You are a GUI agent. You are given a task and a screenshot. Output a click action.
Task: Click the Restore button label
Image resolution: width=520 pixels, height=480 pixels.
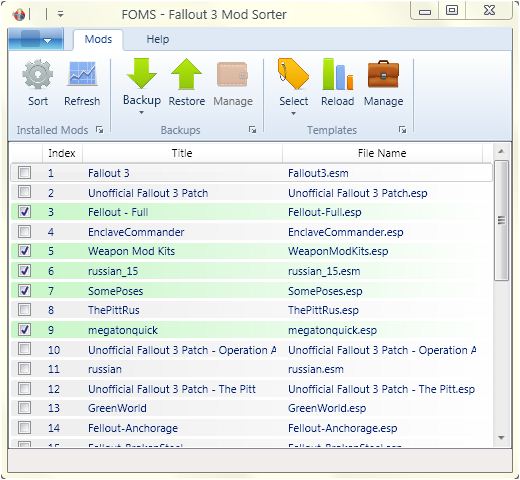[187, 101]
